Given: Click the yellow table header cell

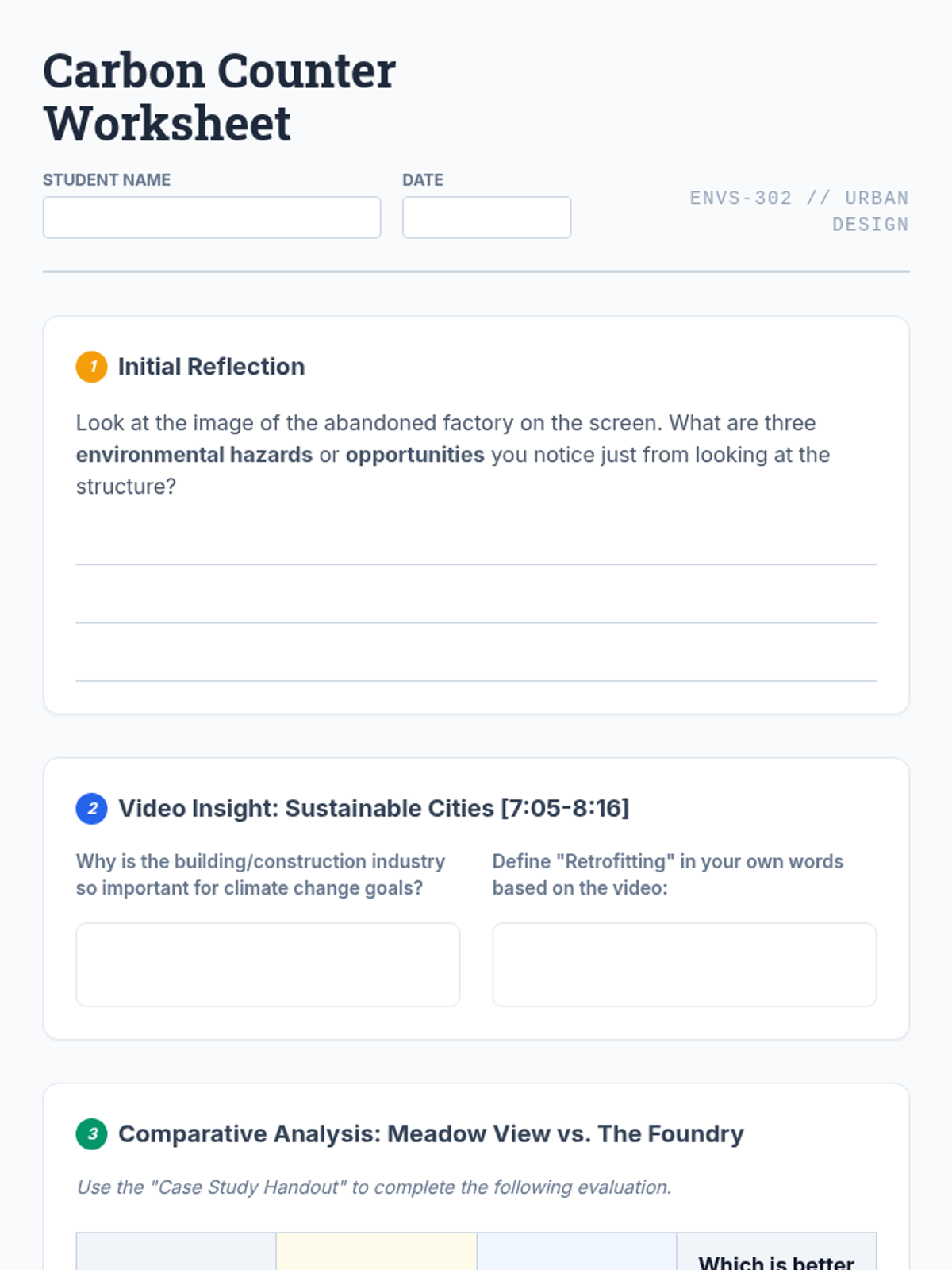Looking at the screenshot, I should 376,1252.
